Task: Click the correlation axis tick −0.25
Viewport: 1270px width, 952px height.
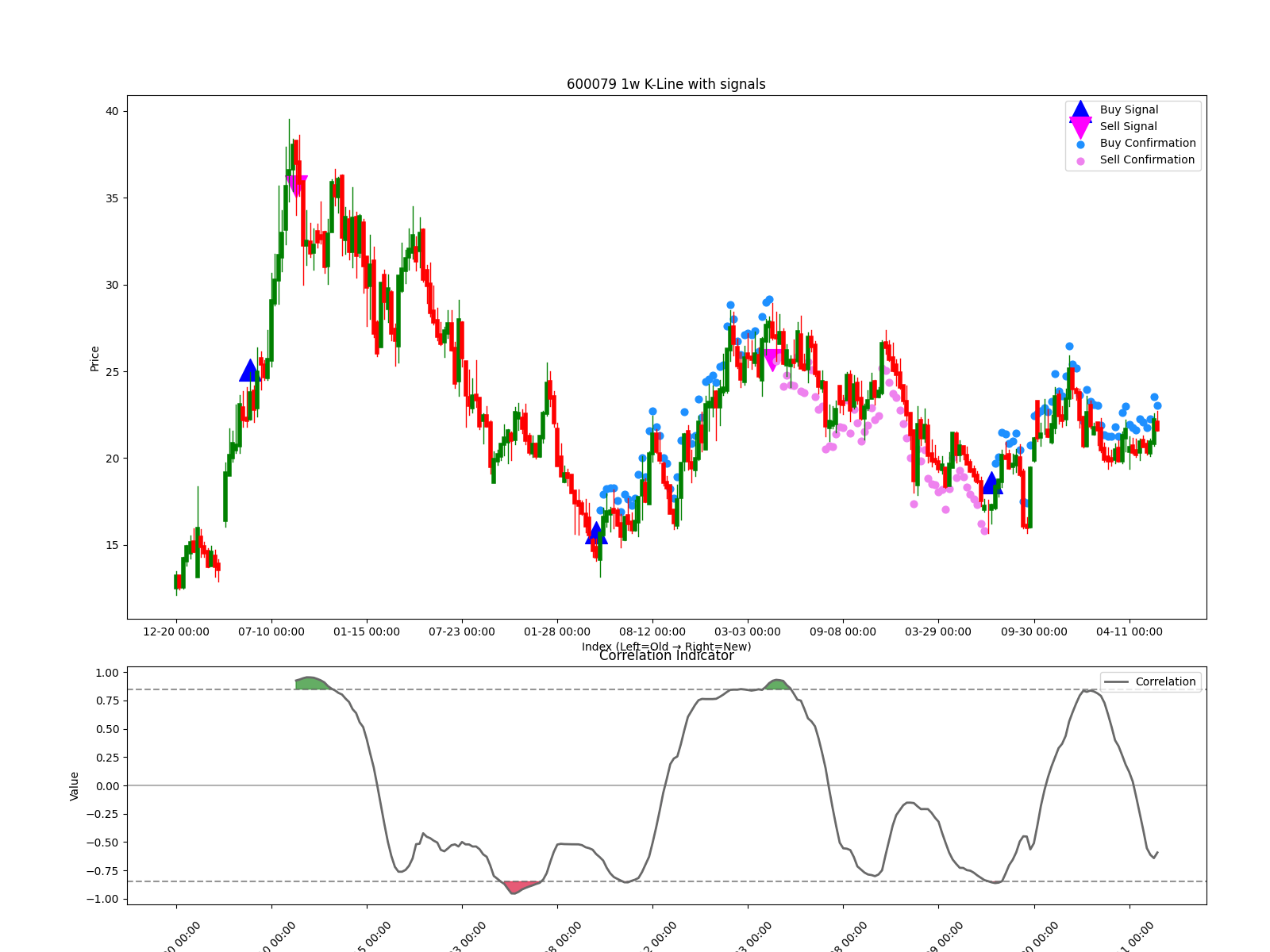Action: point(103,814)
